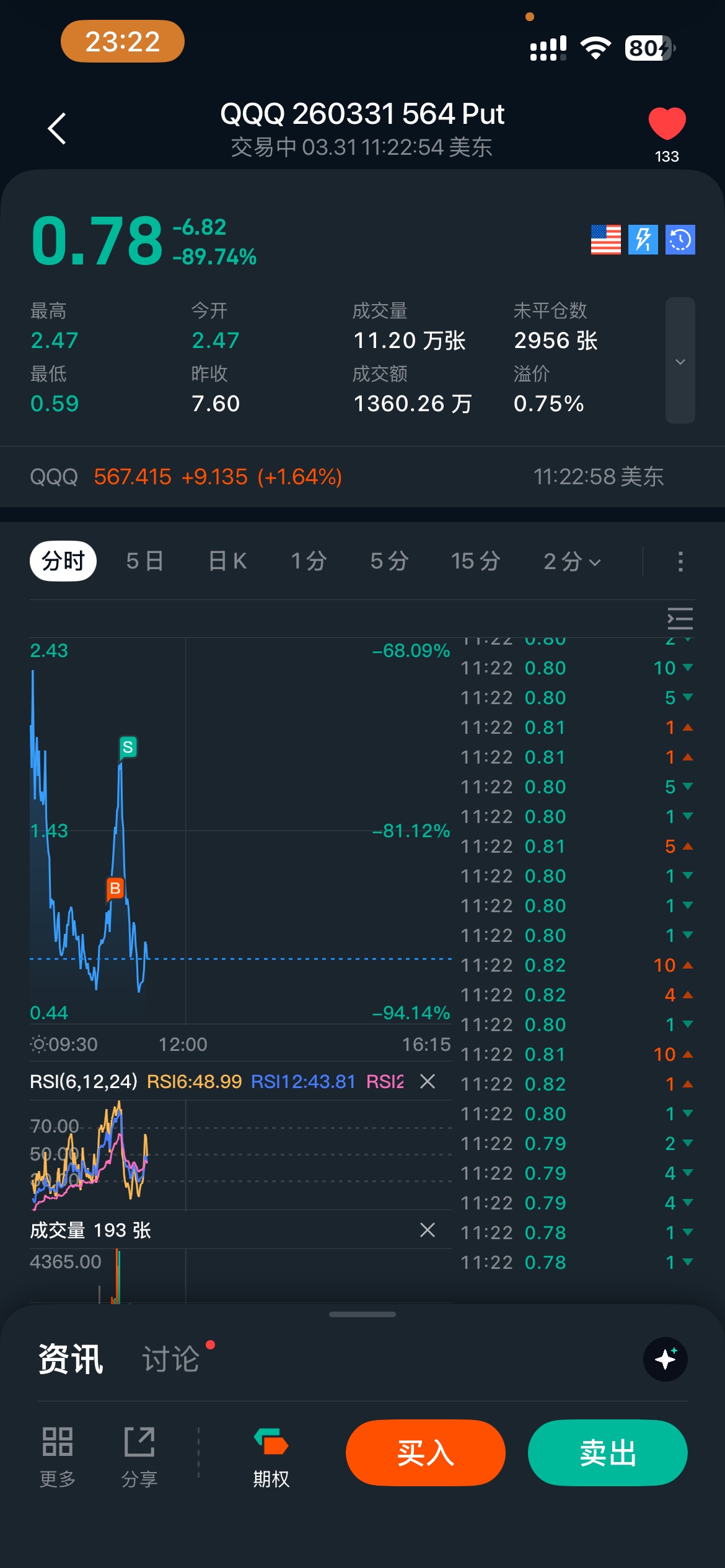Screen dimensions: 725x1568
Task: Tap the S sell marker on chart
Action: click(128, 747)
